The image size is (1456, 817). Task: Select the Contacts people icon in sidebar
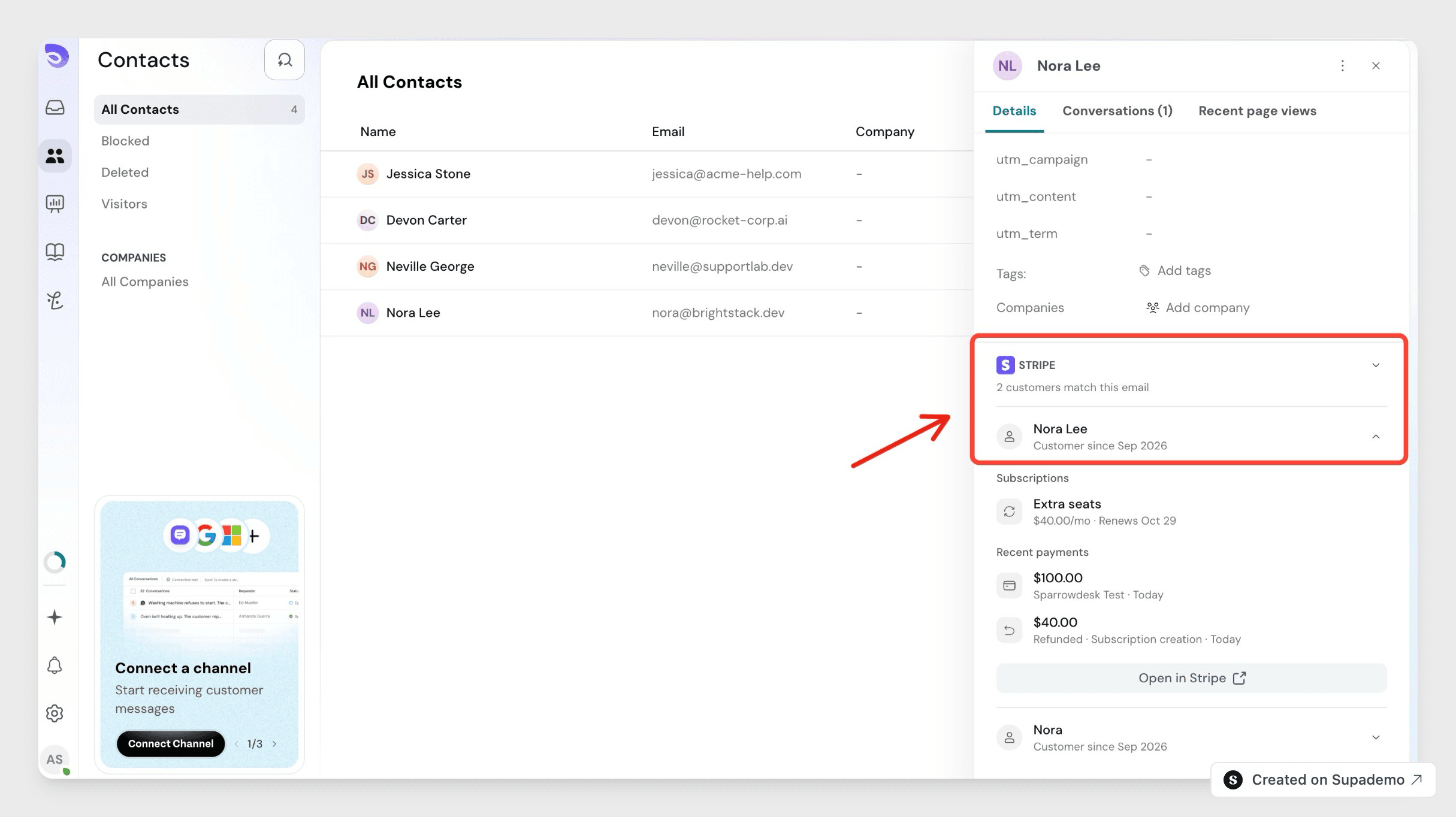pos(55,156)
